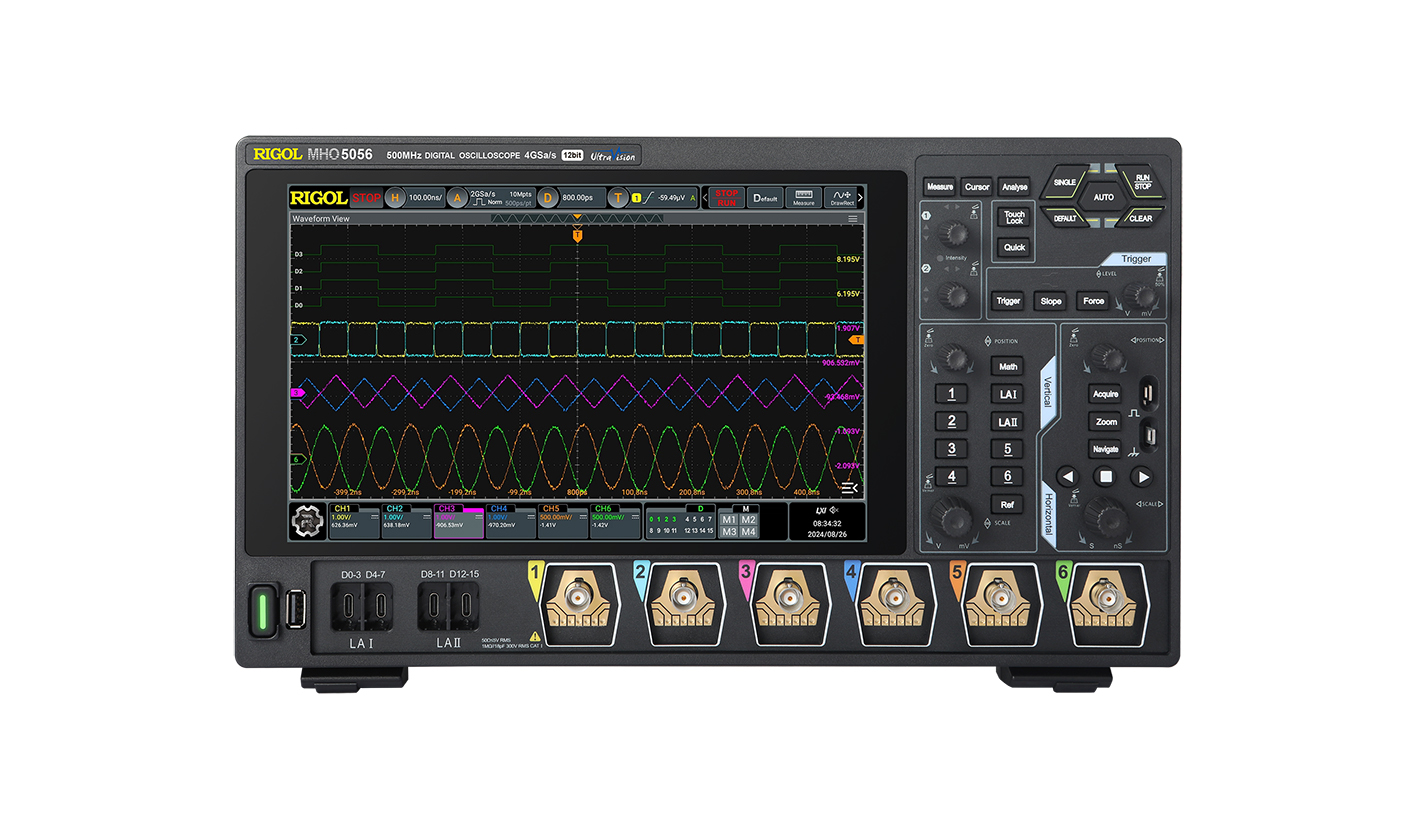Push the navigate stop square button
Screen dimensions: 1417x827
coord(1105,477)
